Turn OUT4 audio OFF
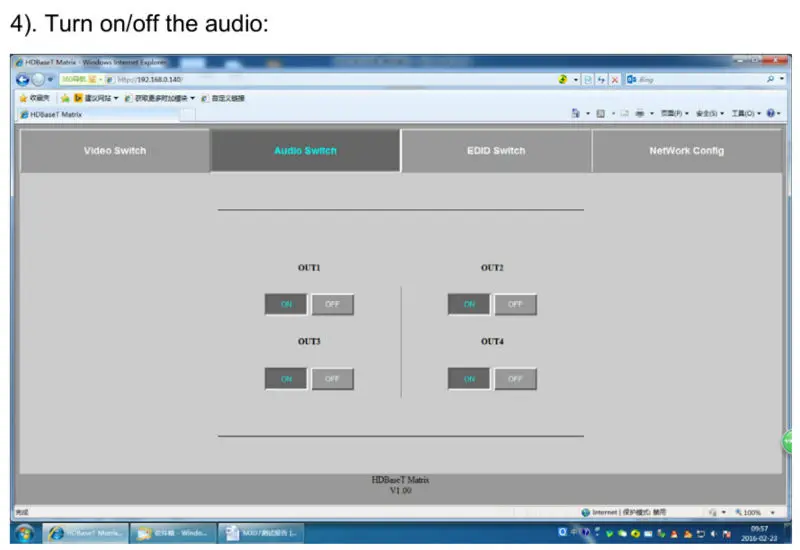This screenshot has height=550, width=800. click(x=516, y=379)
